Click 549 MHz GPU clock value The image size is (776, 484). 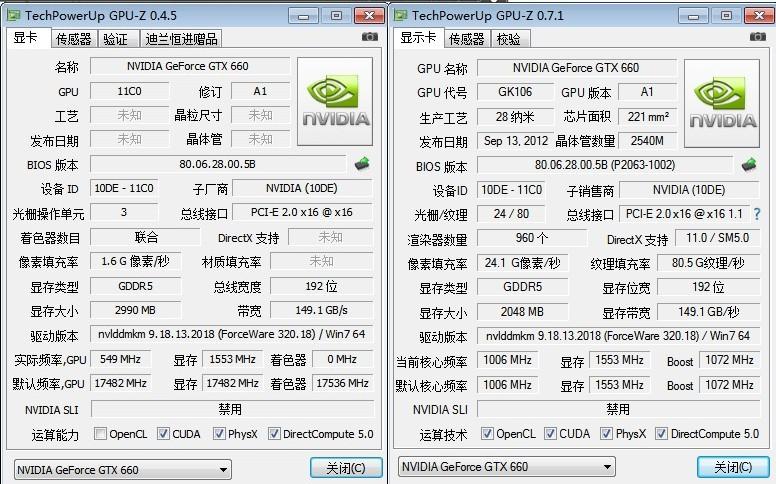pyautogui.click(x=120, y=359)
